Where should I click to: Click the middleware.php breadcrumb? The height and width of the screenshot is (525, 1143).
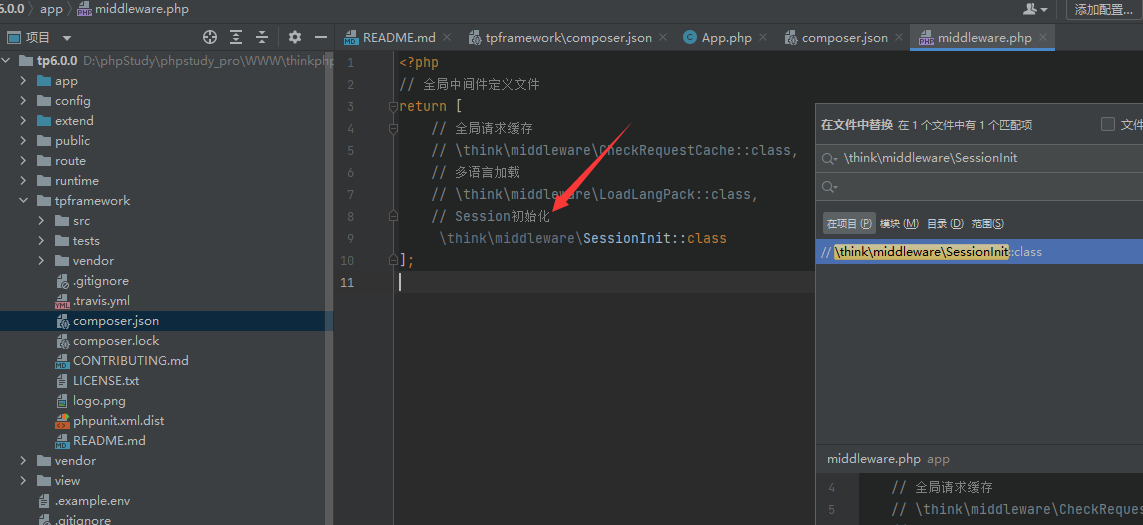(133, 9)
